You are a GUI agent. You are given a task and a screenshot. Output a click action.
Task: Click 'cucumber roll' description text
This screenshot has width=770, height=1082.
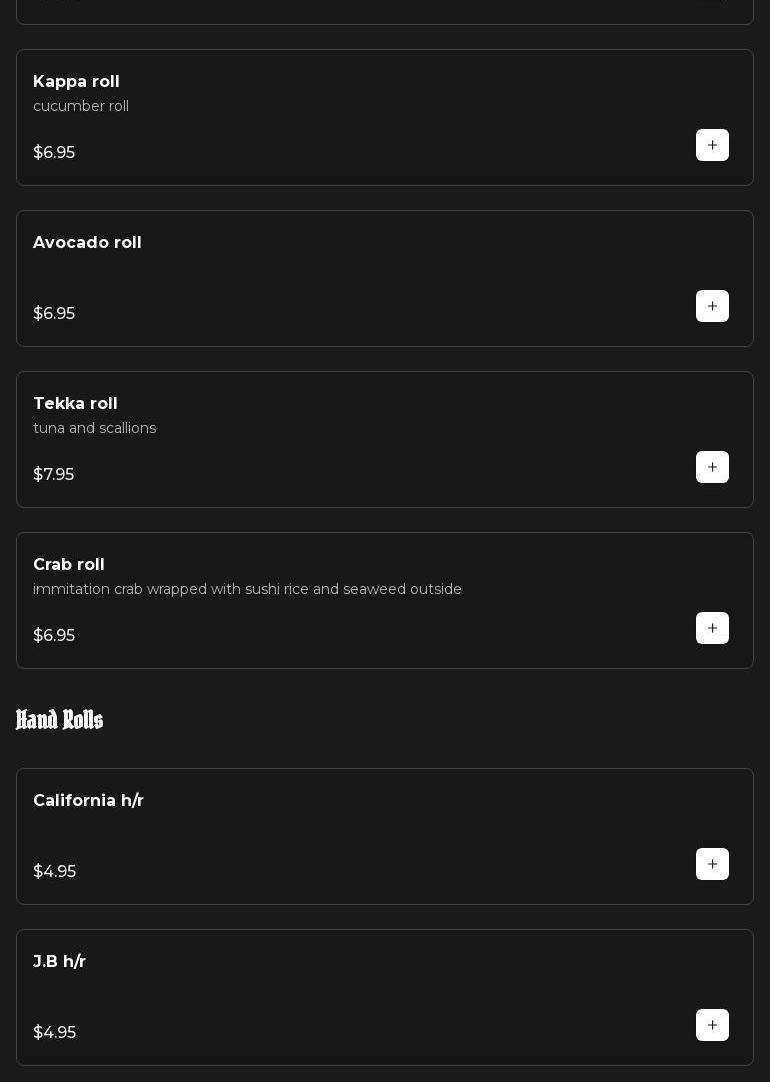click(x=81, y=106)
